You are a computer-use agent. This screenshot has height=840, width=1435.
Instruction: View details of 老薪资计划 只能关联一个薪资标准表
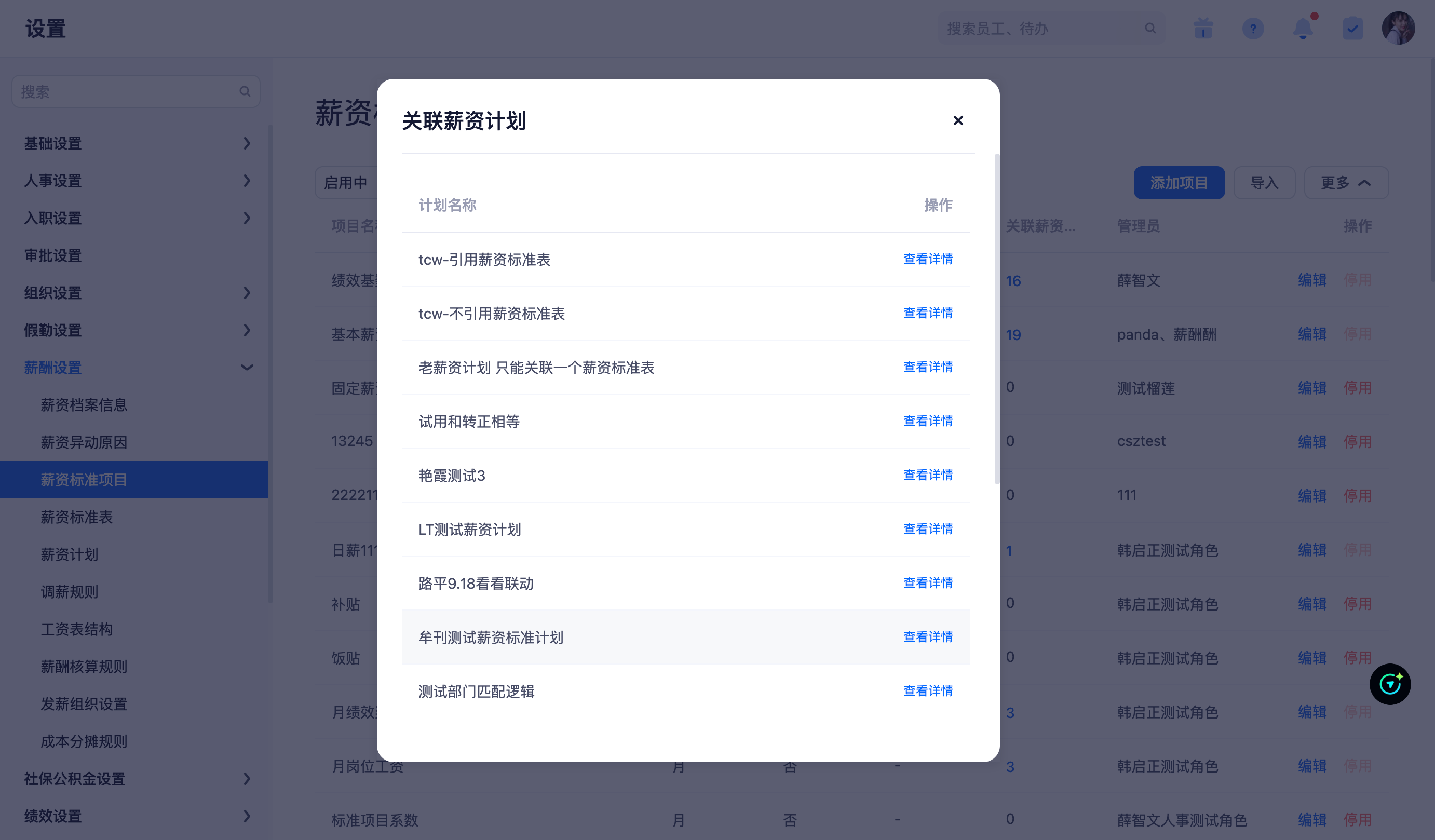tap(928, 367)
